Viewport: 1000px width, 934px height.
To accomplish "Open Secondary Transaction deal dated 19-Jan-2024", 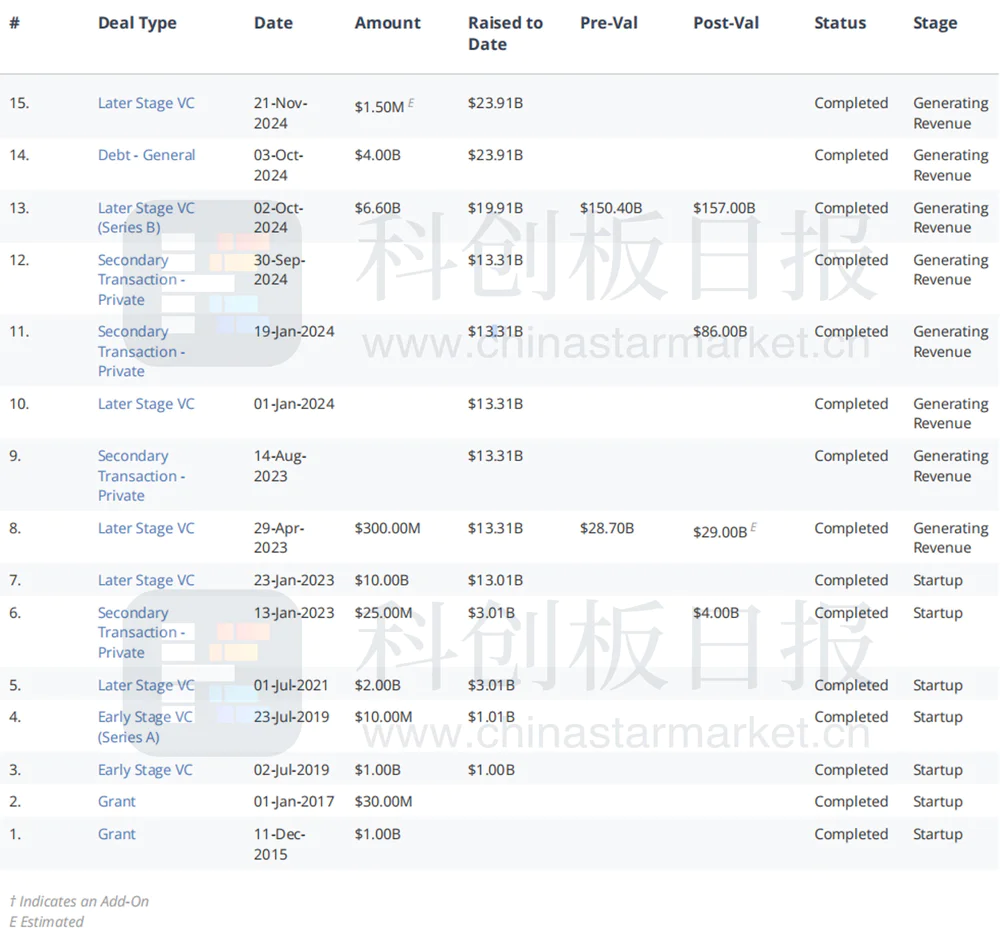I will coord(141,351).
